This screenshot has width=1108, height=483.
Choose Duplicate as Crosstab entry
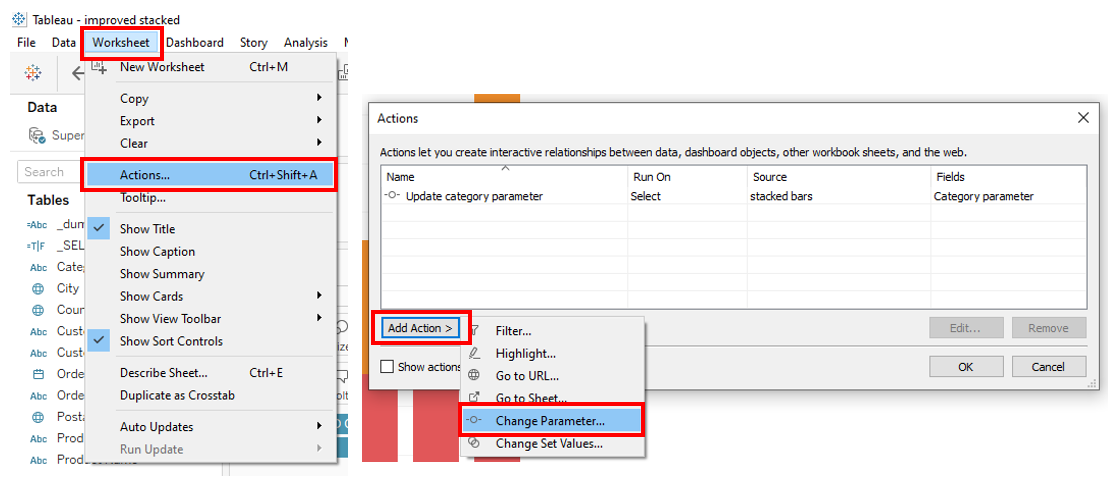(210, 395)
